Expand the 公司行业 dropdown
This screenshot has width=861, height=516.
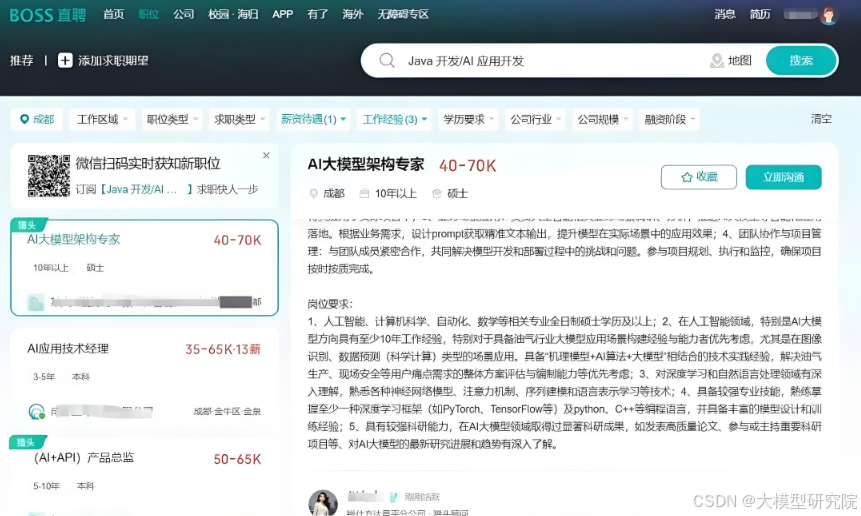[535, 119]
